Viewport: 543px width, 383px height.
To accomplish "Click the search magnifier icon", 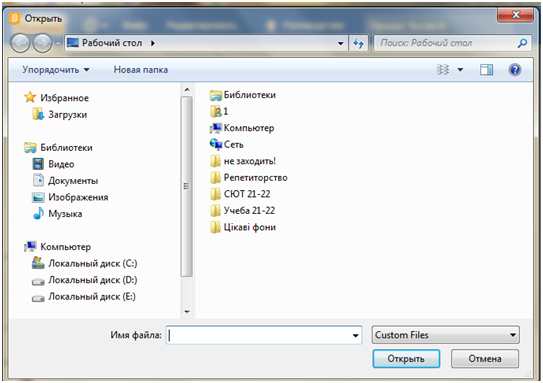I will point(522,43).
